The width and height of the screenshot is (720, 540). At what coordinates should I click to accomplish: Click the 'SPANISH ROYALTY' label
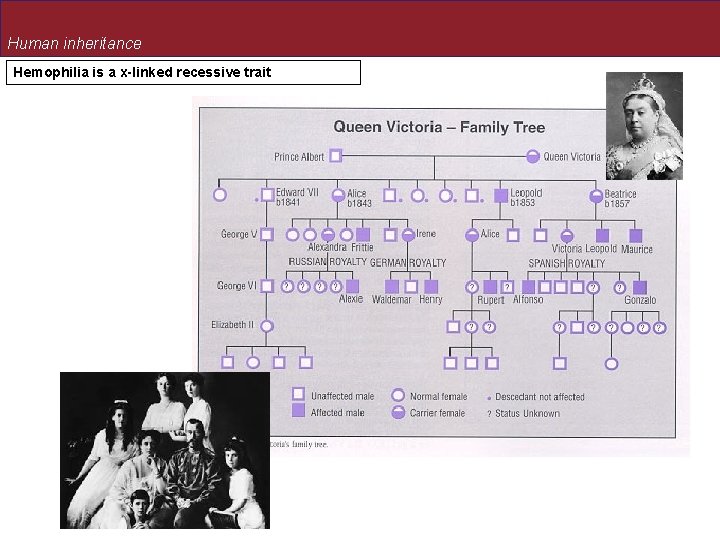(567, 264)
